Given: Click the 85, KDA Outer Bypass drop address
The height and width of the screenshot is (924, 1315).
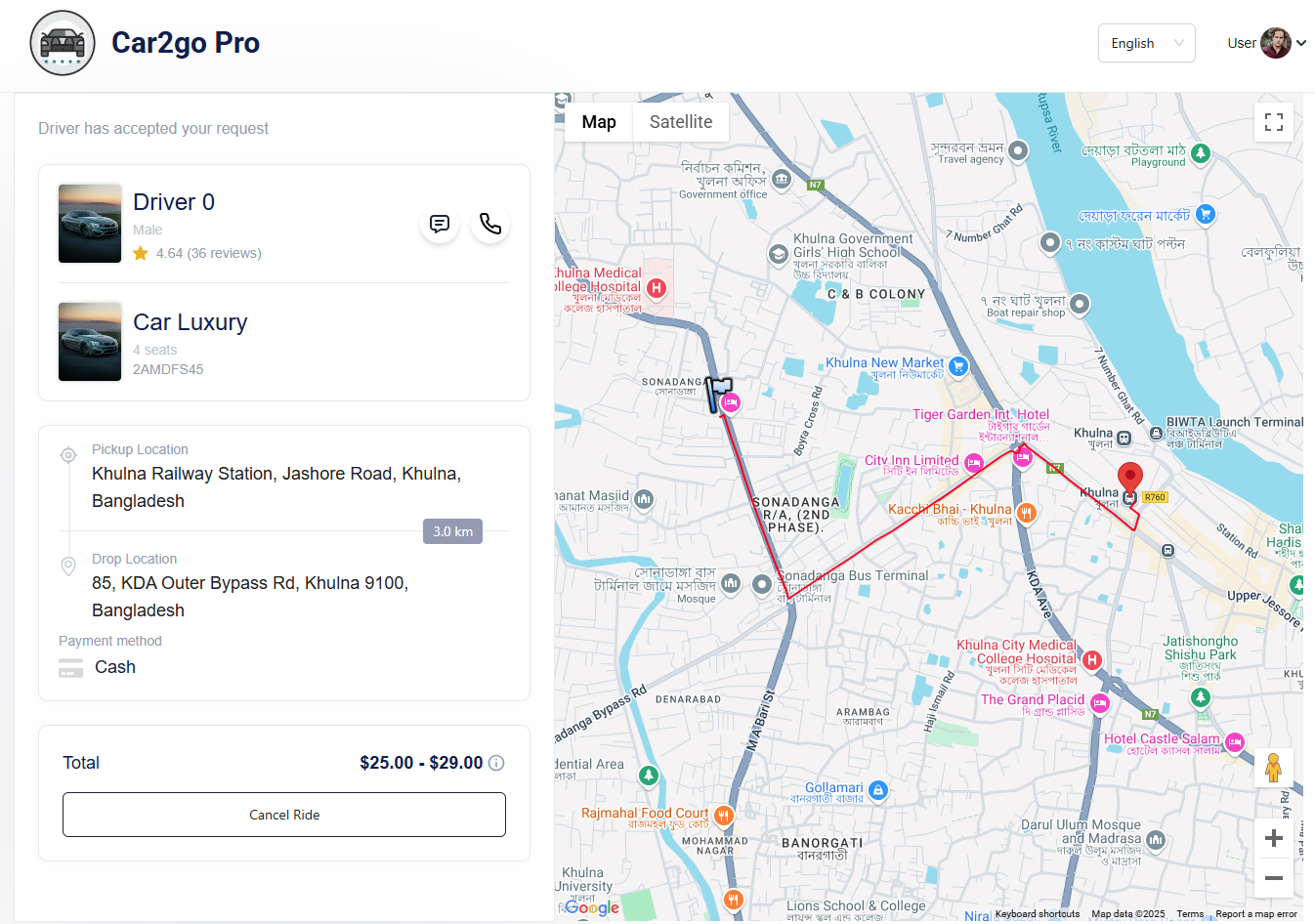Looking at the screenshot, I should pyautogui.click(x=250, y=597).
